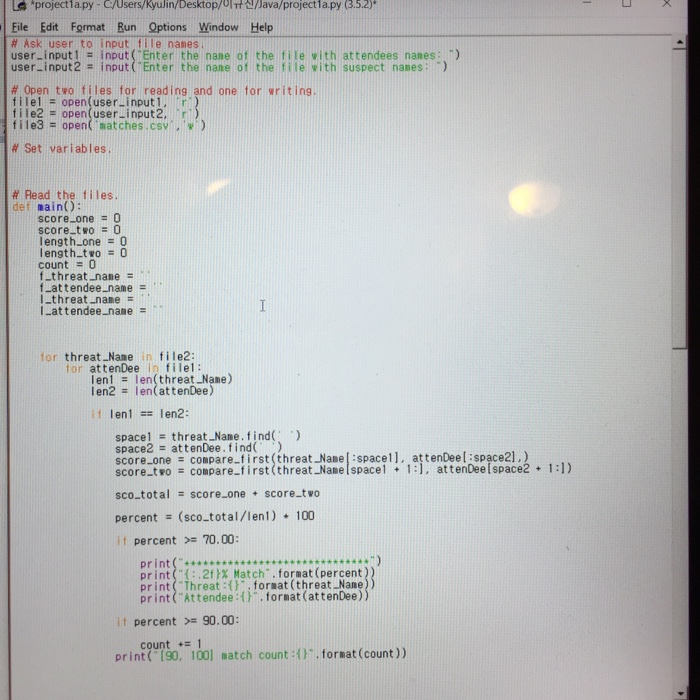This screenshot has width=700, height=700.
Task: Click the comment '# Open two files for reading'
Action: [164, 91]
